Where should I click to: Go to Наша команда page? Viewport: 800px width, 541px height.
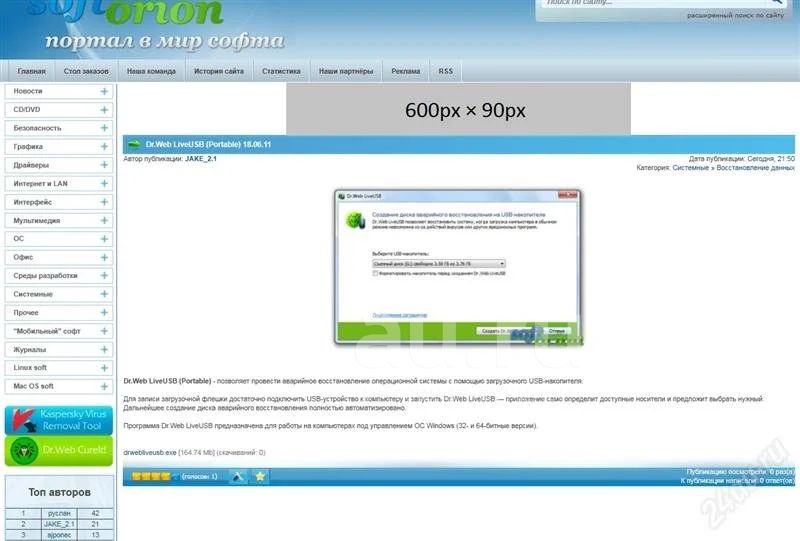(x=152, y=71)
